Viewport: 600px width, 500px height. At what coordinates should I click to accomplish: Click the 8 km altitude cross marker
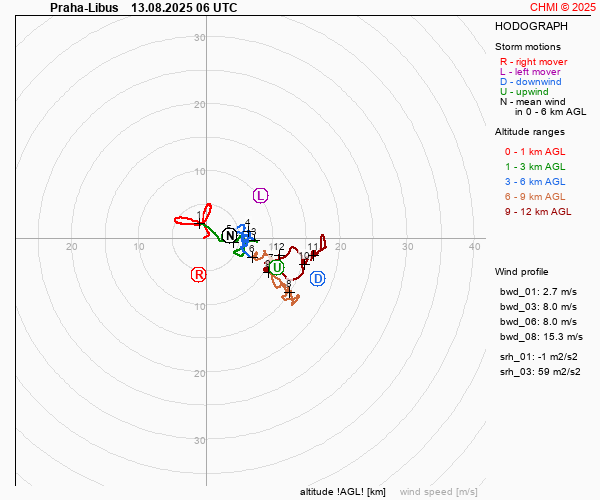(290, 293)
